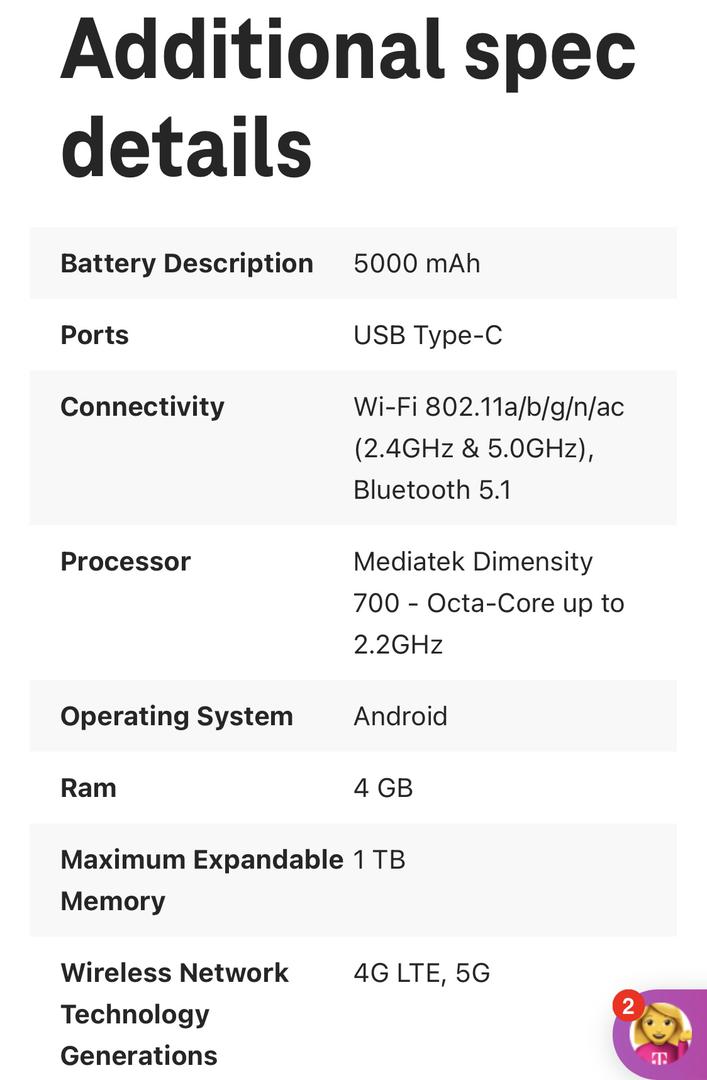Click the 4G LTE, 5G value
The width and height of the screenshot is (707, 1080).
(422, 973)
